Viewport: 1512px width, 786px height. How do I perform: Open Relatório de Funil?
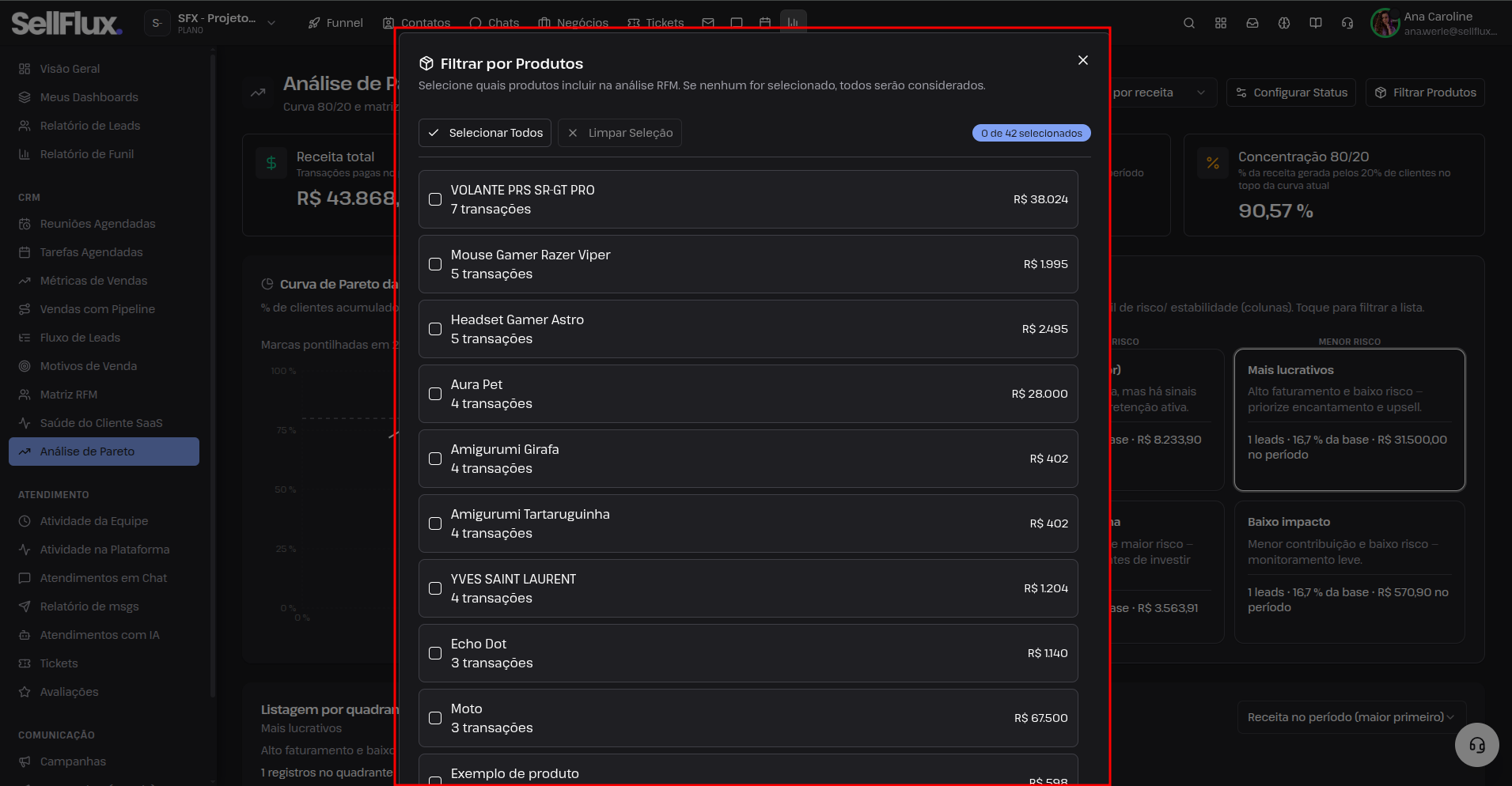[x=104, y=154]
